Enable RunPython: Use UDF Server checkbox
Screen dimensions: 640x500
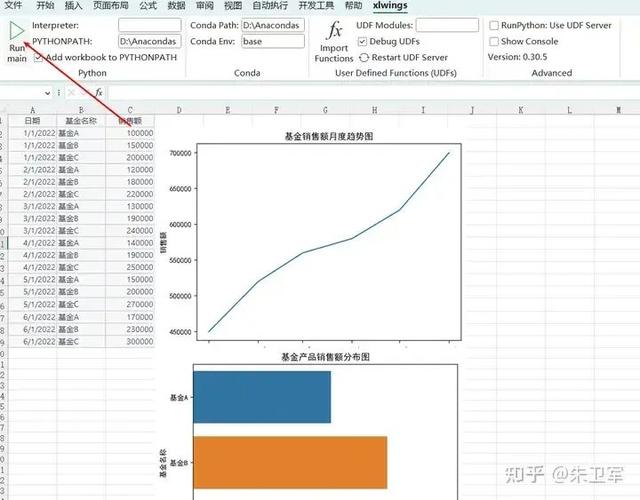click(494, 25)
